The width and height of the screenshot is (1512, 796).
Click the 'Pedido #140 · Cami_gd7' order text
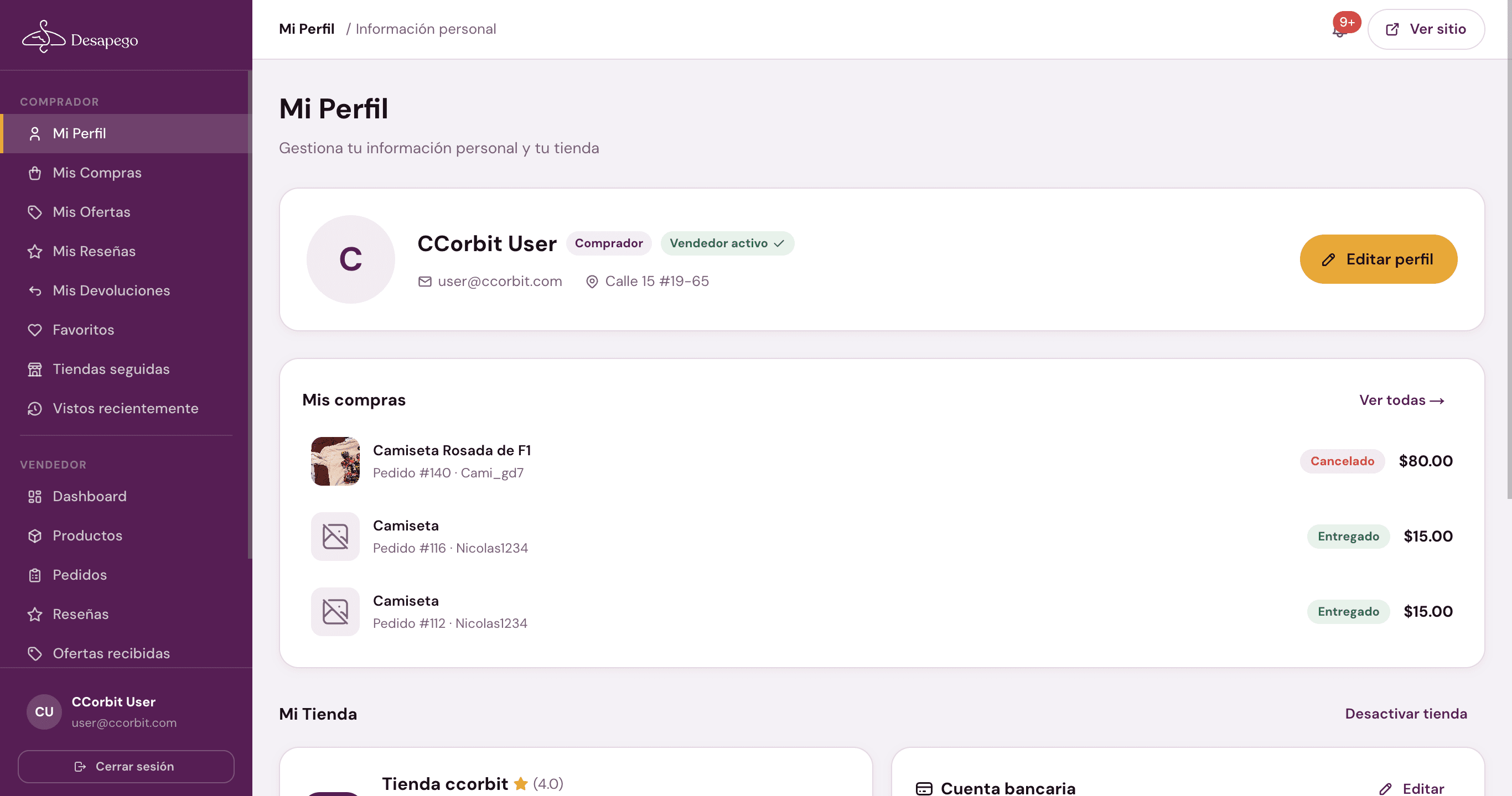point(448,474)
